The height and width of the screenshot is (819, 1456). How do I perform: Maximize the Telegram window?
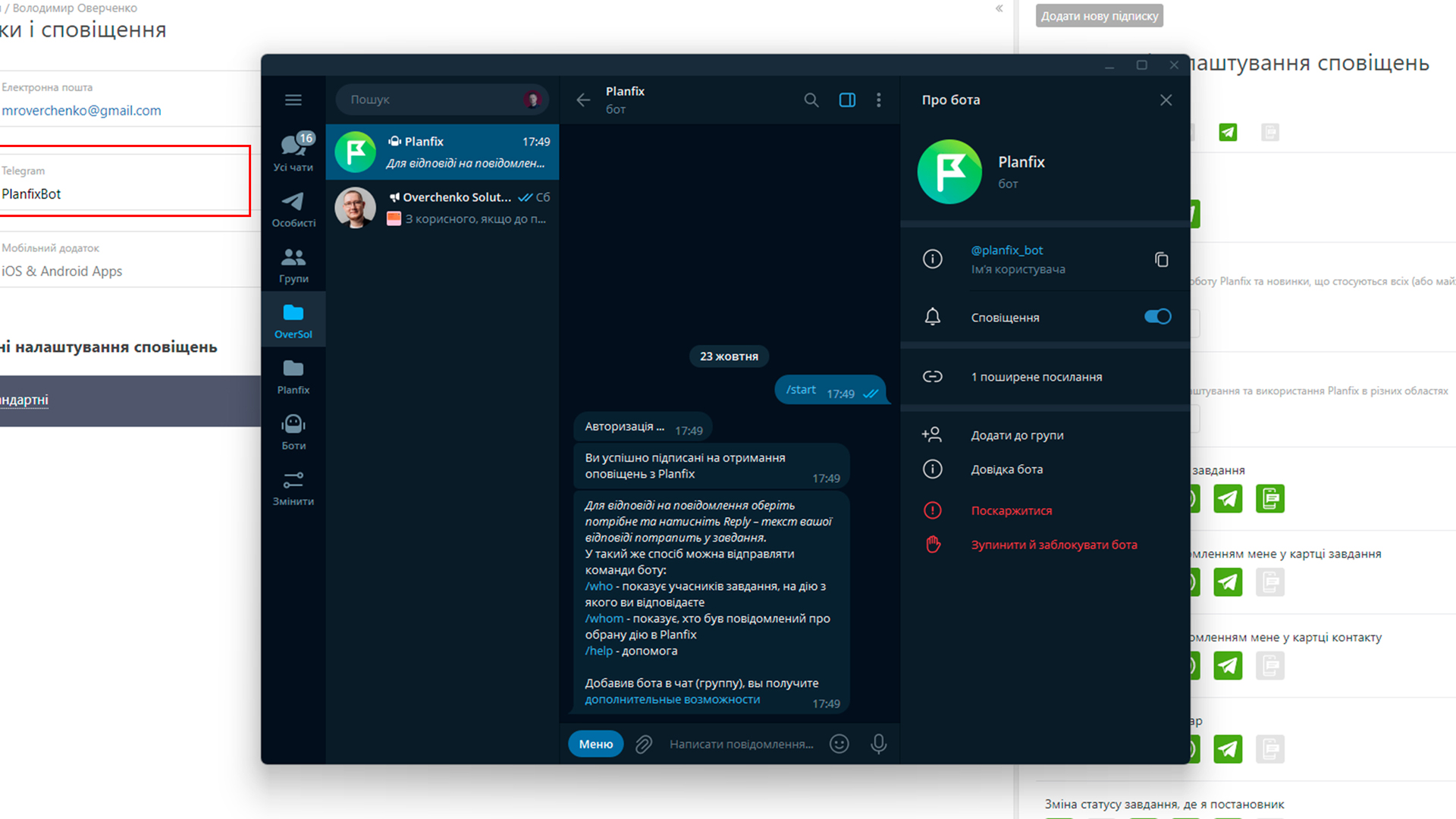pos(1141,65)
